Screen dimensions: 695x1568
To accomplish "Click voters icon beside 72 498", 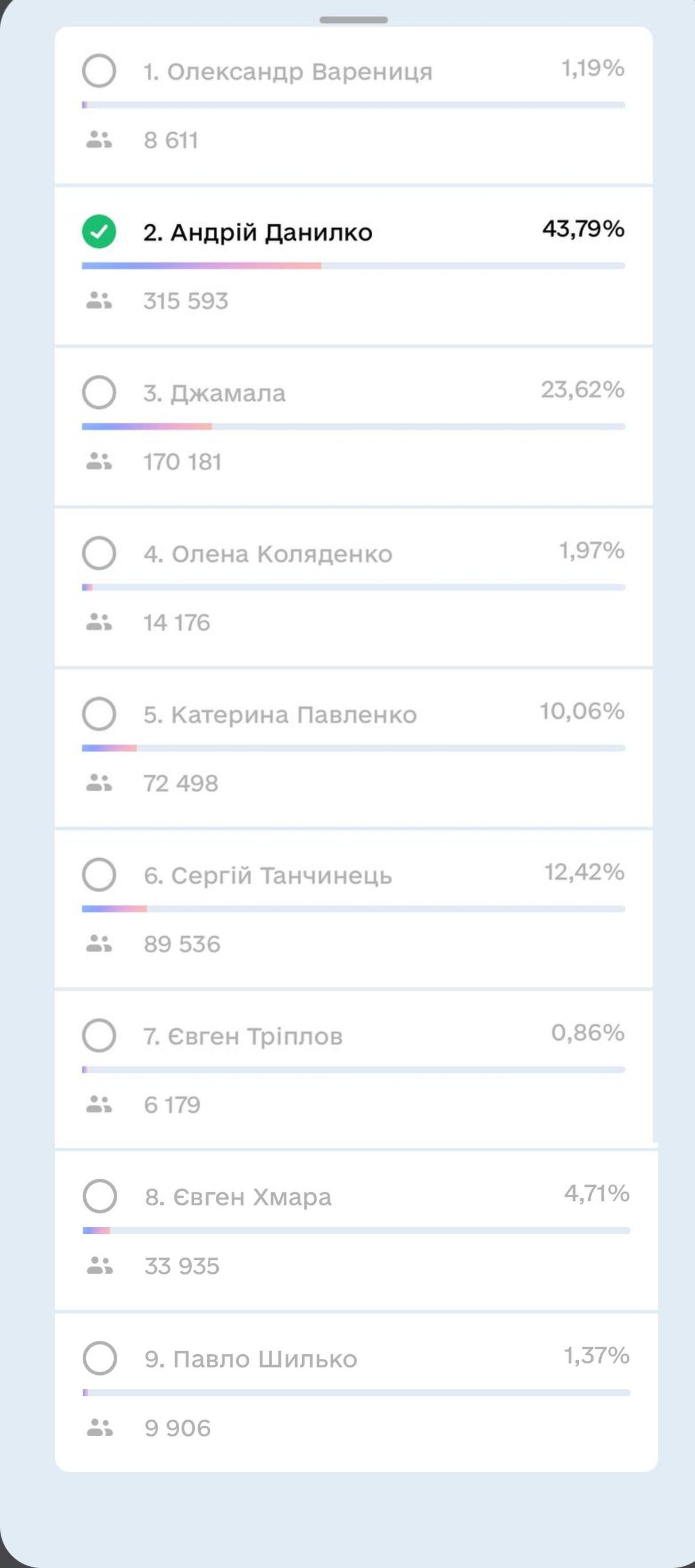I will point(99,783).
